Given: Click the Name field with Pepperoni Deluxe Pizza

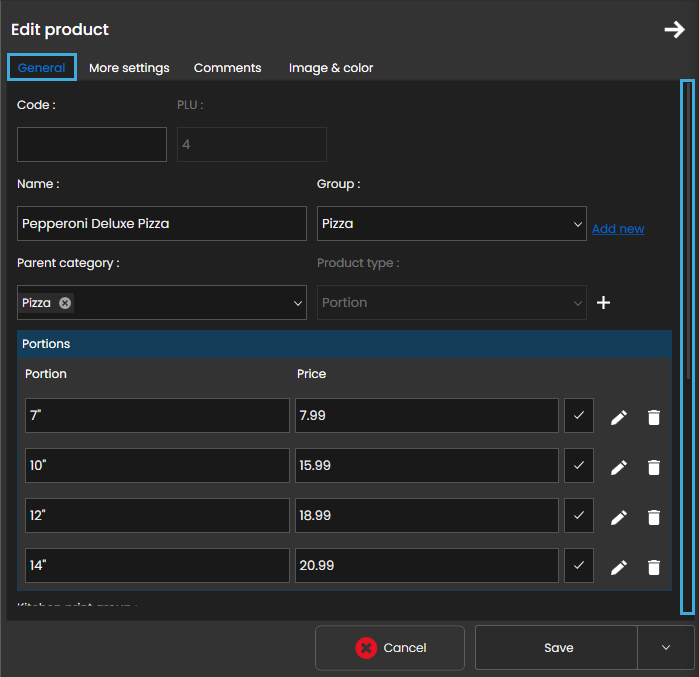Looking at the screenshot, I should (162, 224).
